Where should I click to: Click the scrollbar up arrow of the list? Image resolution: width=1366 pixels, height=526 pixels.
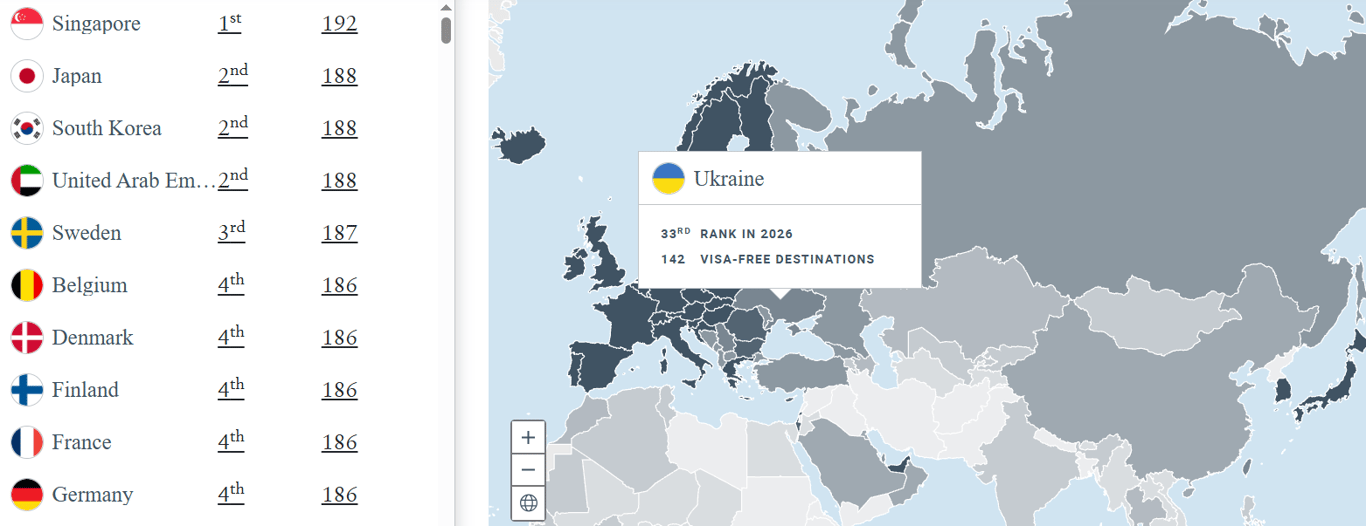click(x=446, y=7)
